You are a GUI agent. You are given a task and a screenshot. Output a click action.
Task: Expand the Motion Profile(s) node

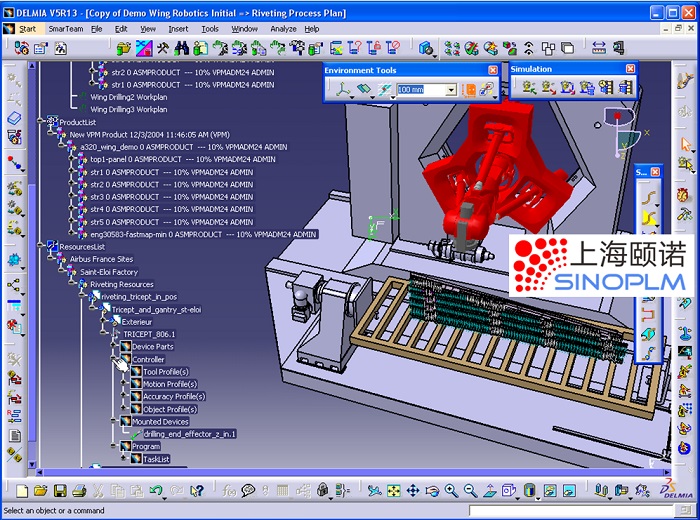point(125,384)
